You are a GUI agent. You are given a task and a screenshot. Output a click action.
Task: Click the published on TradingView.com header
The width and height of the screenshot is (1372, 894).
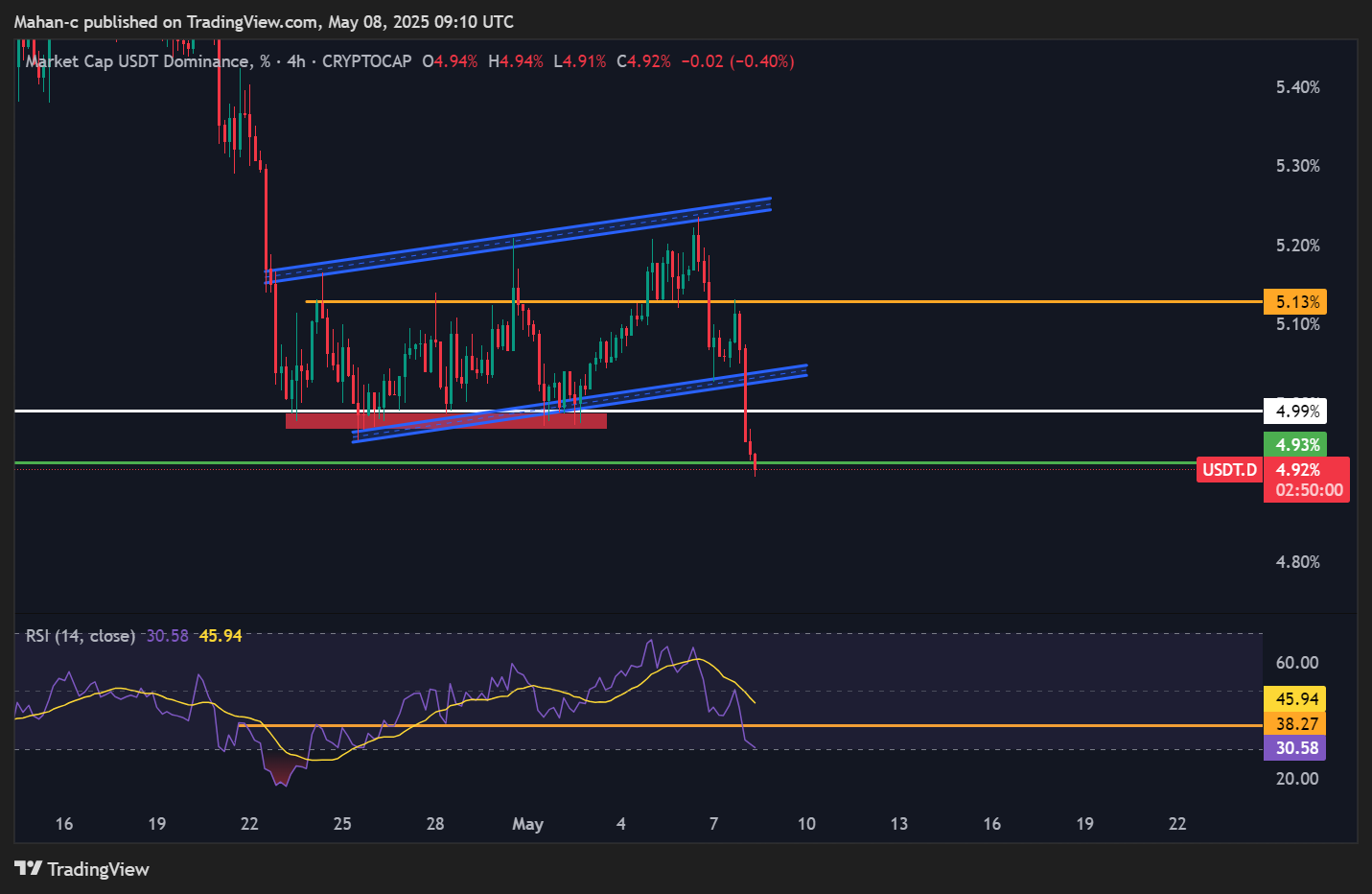pos(264,21)
